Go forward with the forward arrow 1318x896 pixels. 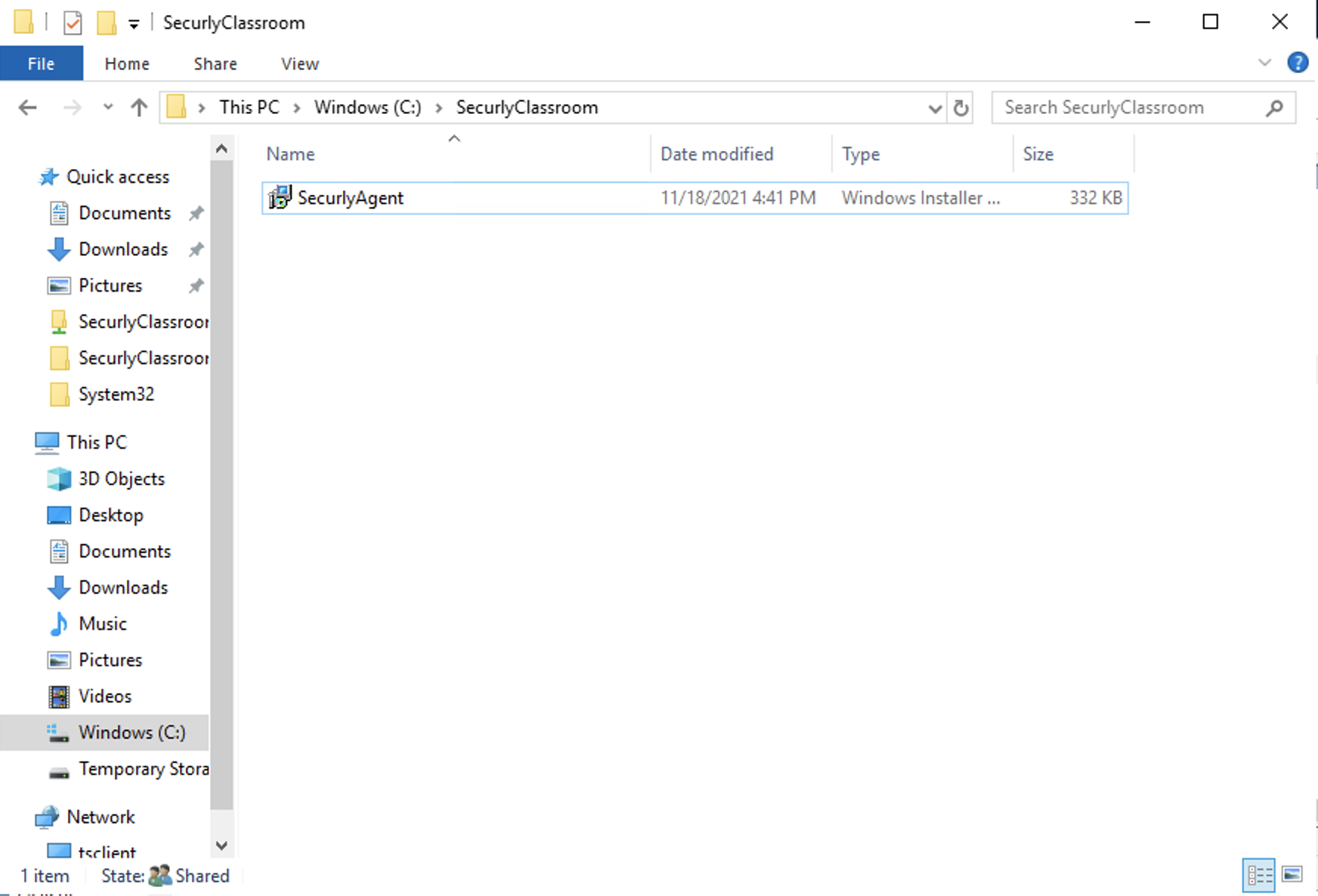72,107
